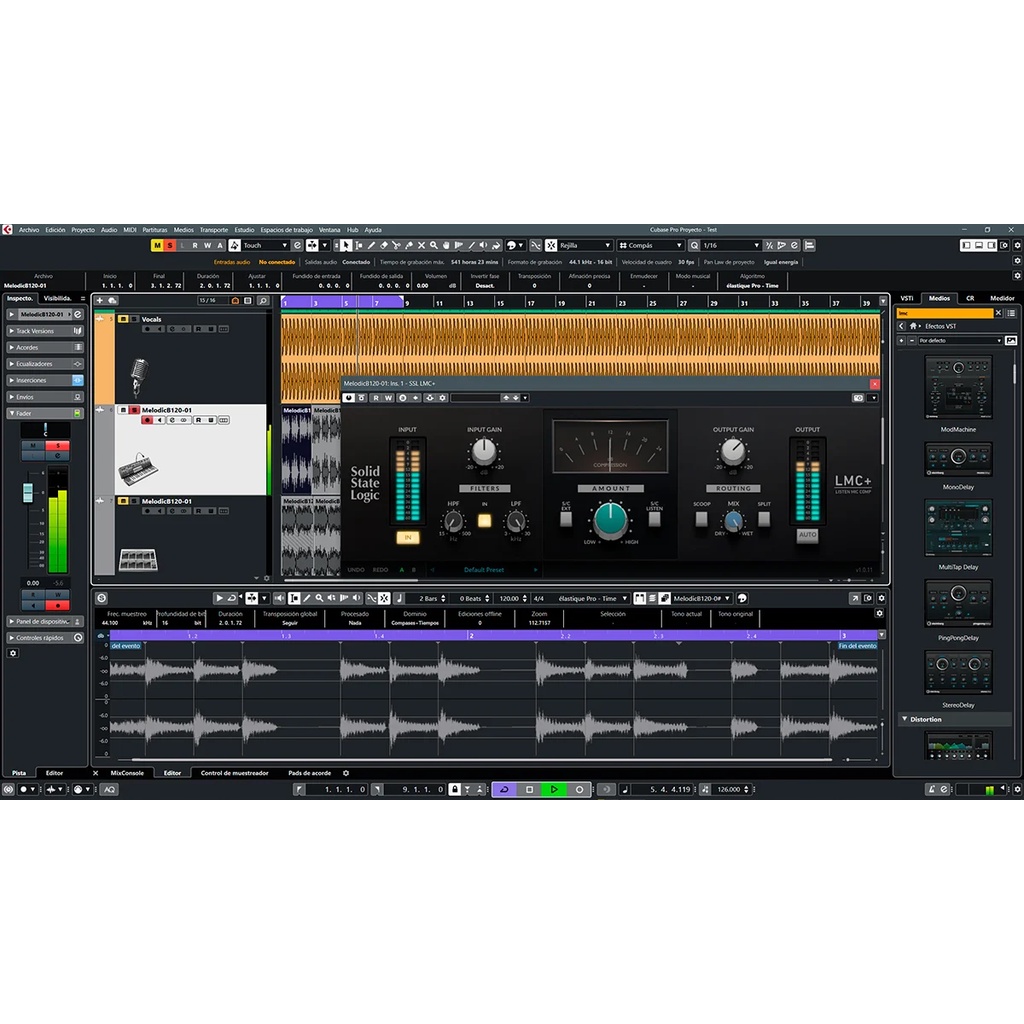Click the Stop transport button
Image resolution: width=1024 pixels, height=1024 pixels.
(530, 790)
